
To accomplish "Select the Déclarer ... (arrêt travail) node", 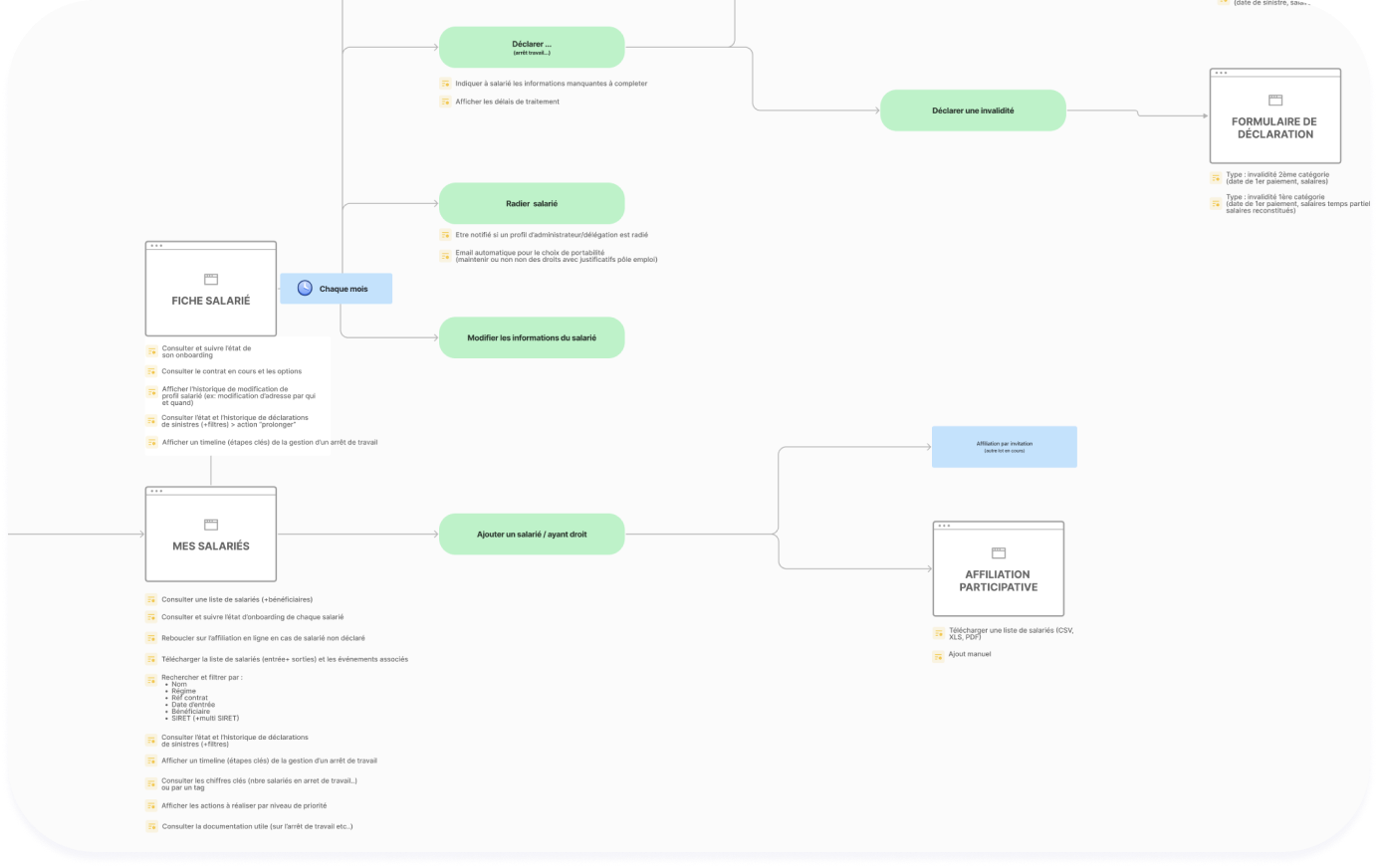I will 532,47.
